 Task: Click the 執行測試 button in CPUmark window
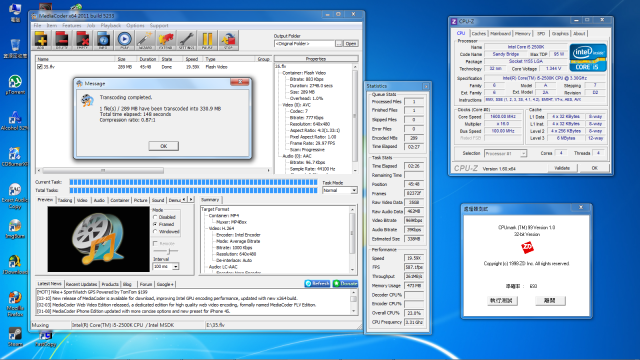point(502,301)
